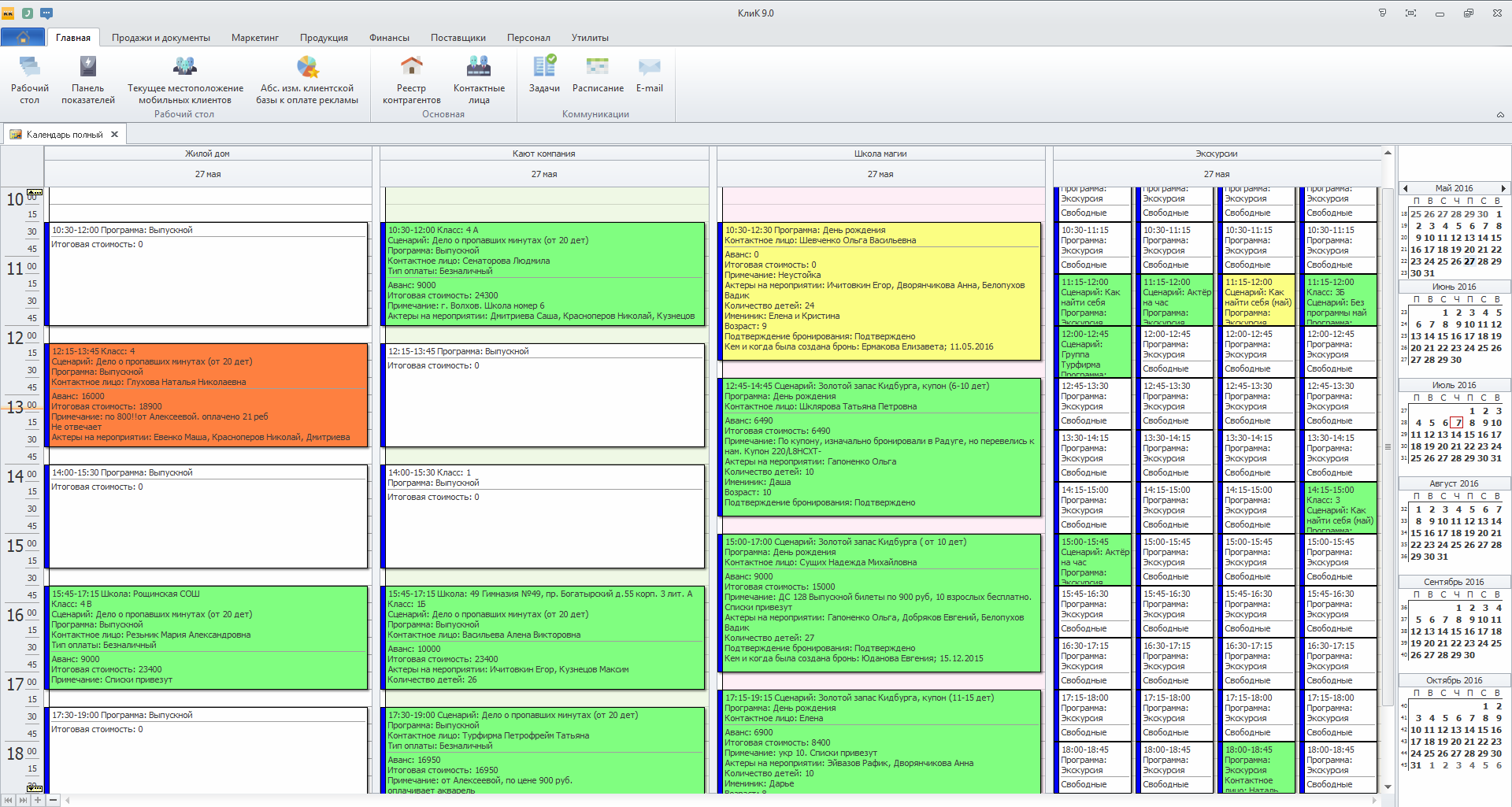Select day 7 in Июль 2016 calendar
Screen dimensions: 1512x807
click(1458, 423)
